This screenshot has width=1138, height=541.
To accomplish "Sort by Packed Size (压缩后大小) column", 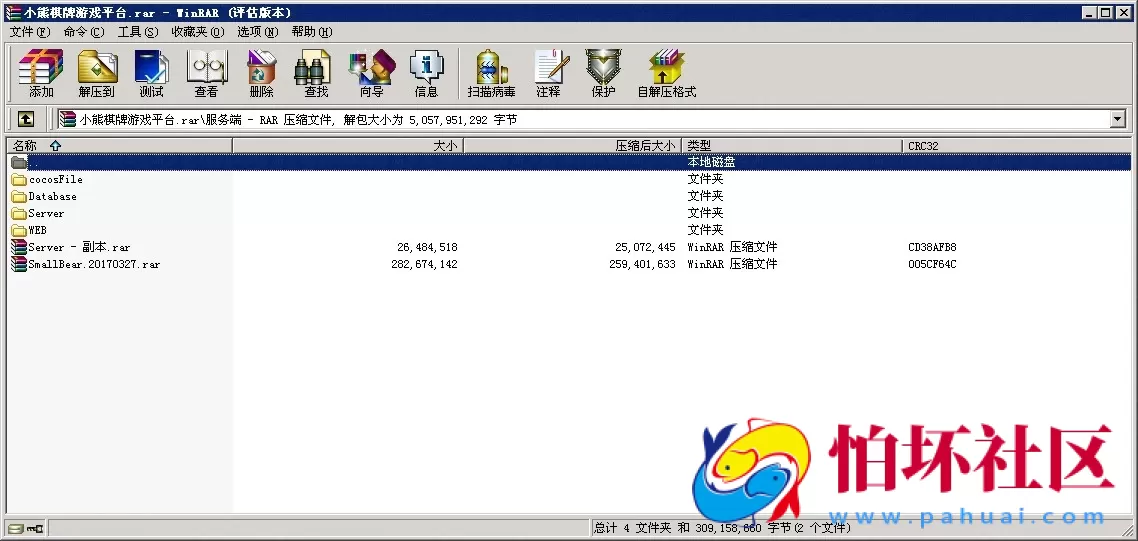I will point(573,146).
